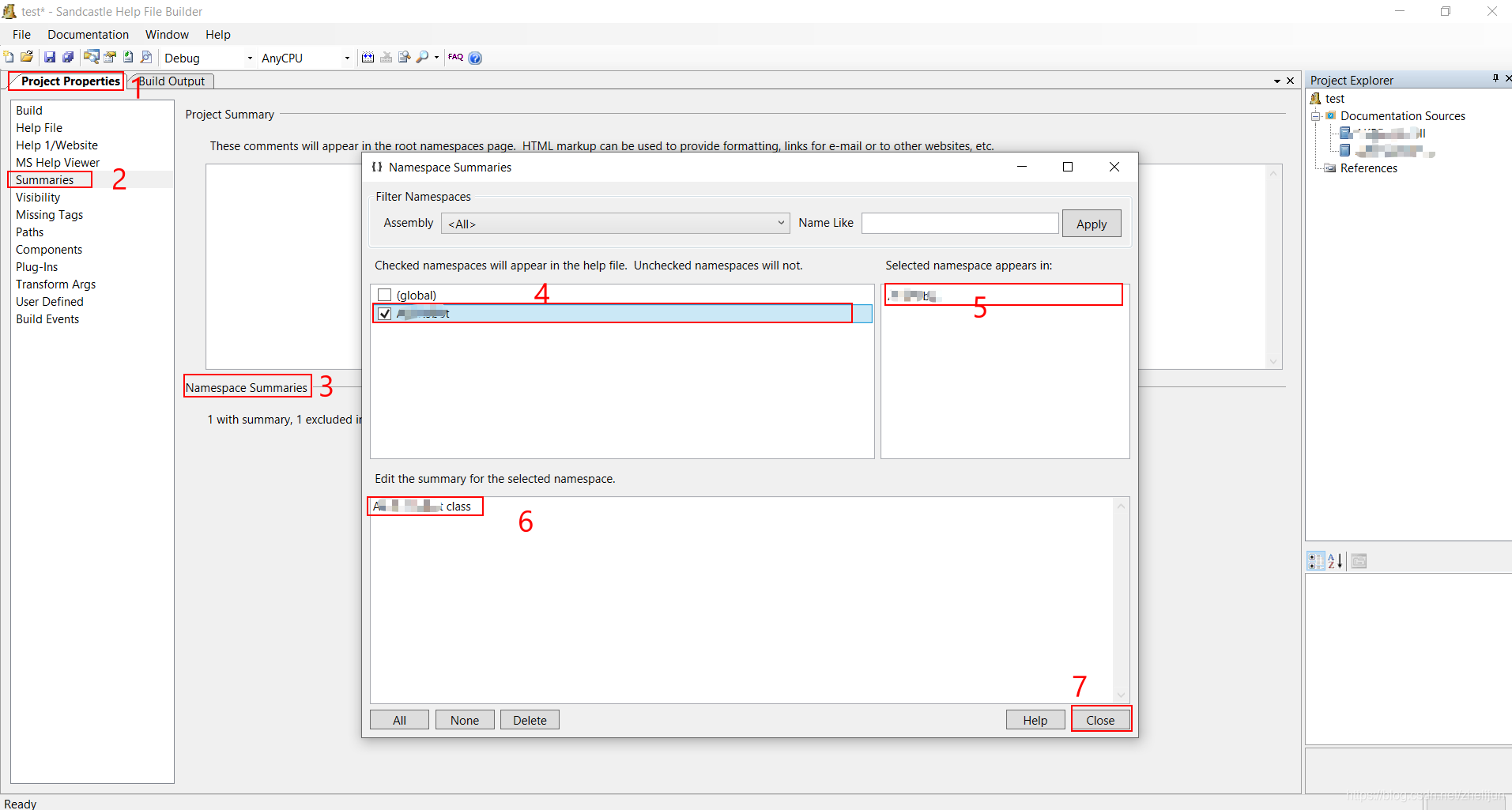Select the Help File properties category
Image resolution: width=1512 pixels, height=810 pixels.
click(39, 127)
